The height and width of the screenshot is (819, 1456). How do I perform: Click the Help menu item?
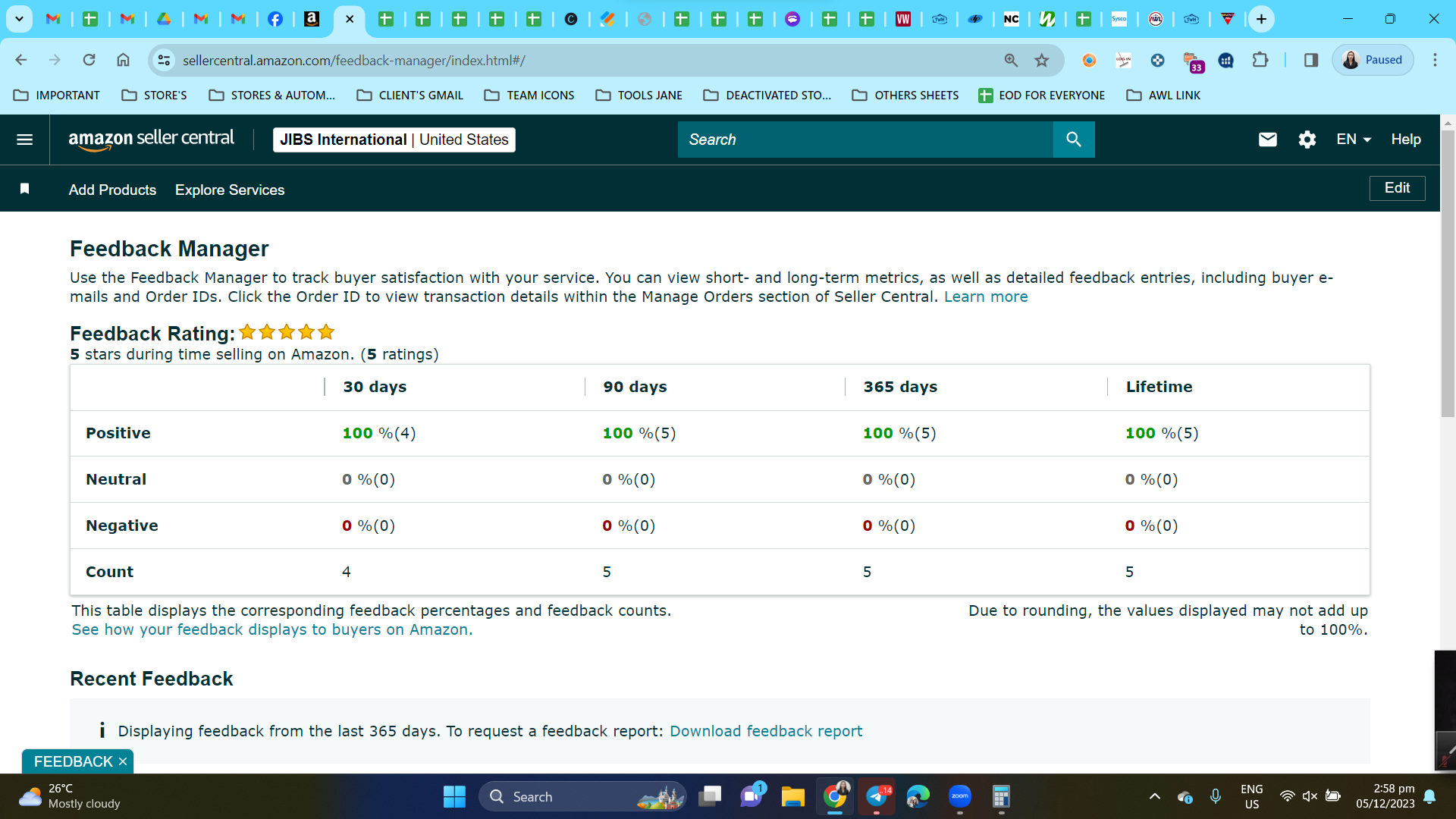[x=1405, y=140]
